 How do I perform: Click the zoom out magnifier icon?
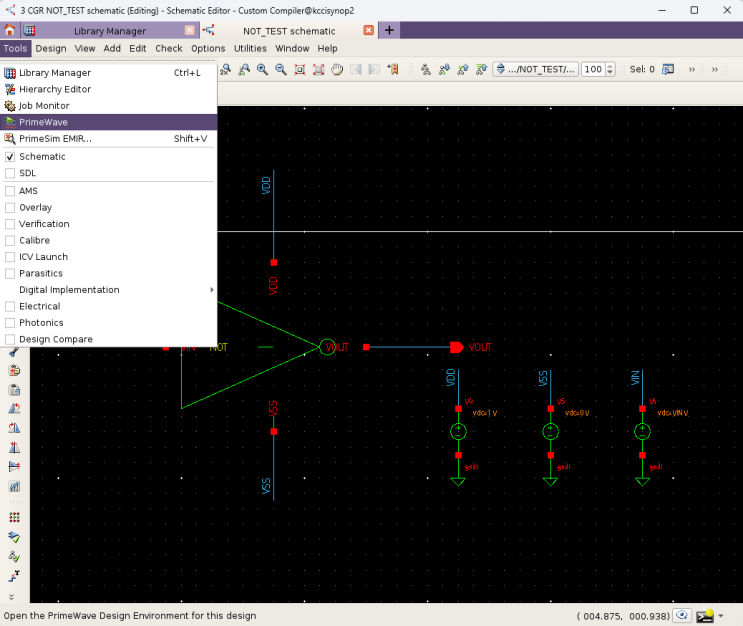pyautogui.click(x=281, y=69)
